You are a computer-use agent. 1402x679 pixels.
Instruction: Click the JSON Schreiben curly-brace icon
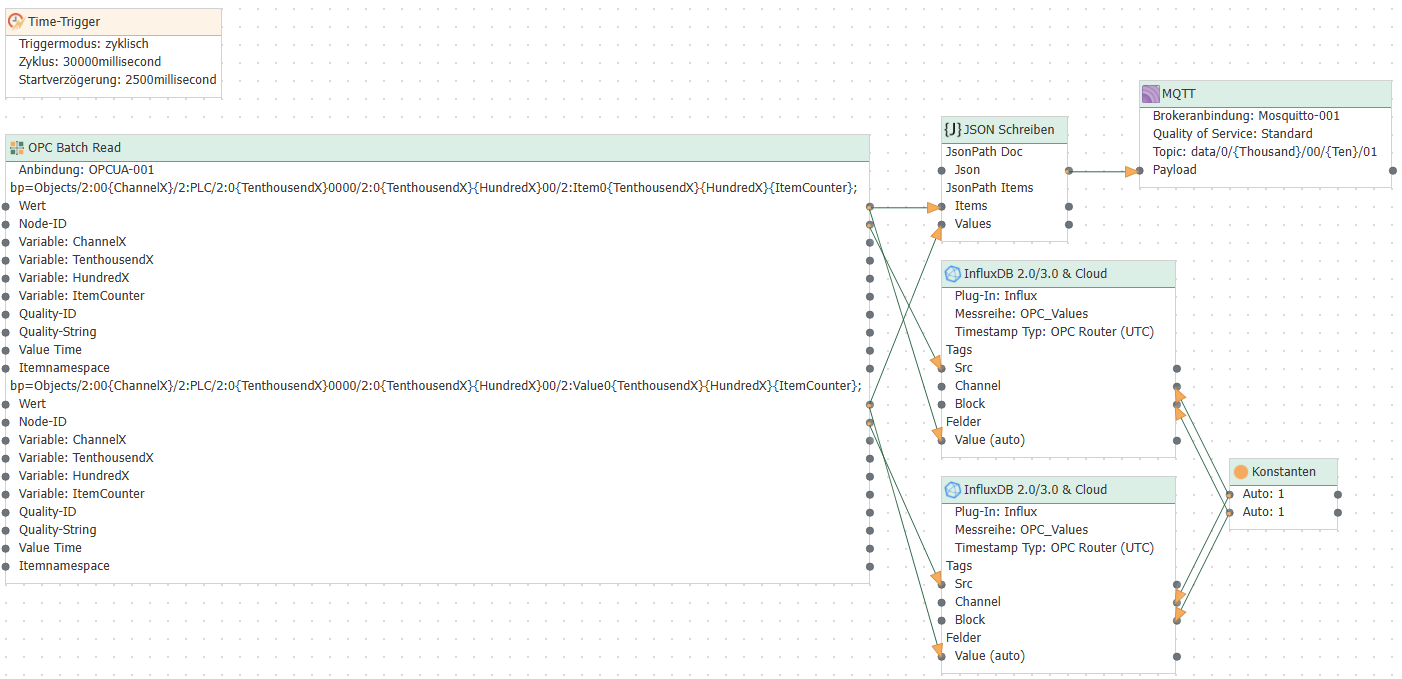click(x=953, y=129)
